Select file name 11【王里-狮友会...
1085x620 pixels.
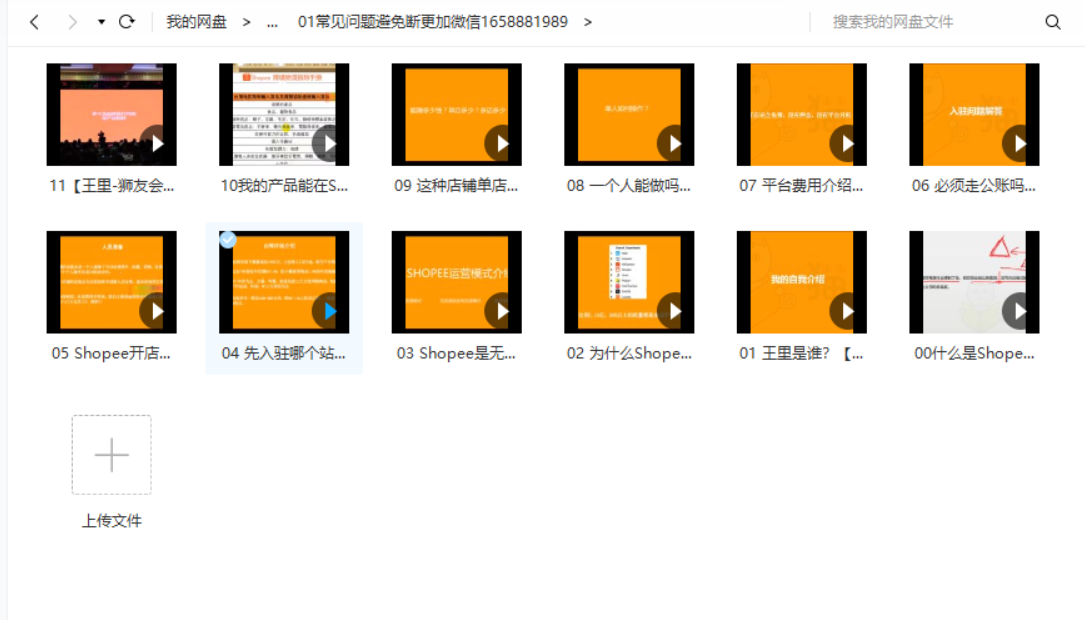click(111, 185)
